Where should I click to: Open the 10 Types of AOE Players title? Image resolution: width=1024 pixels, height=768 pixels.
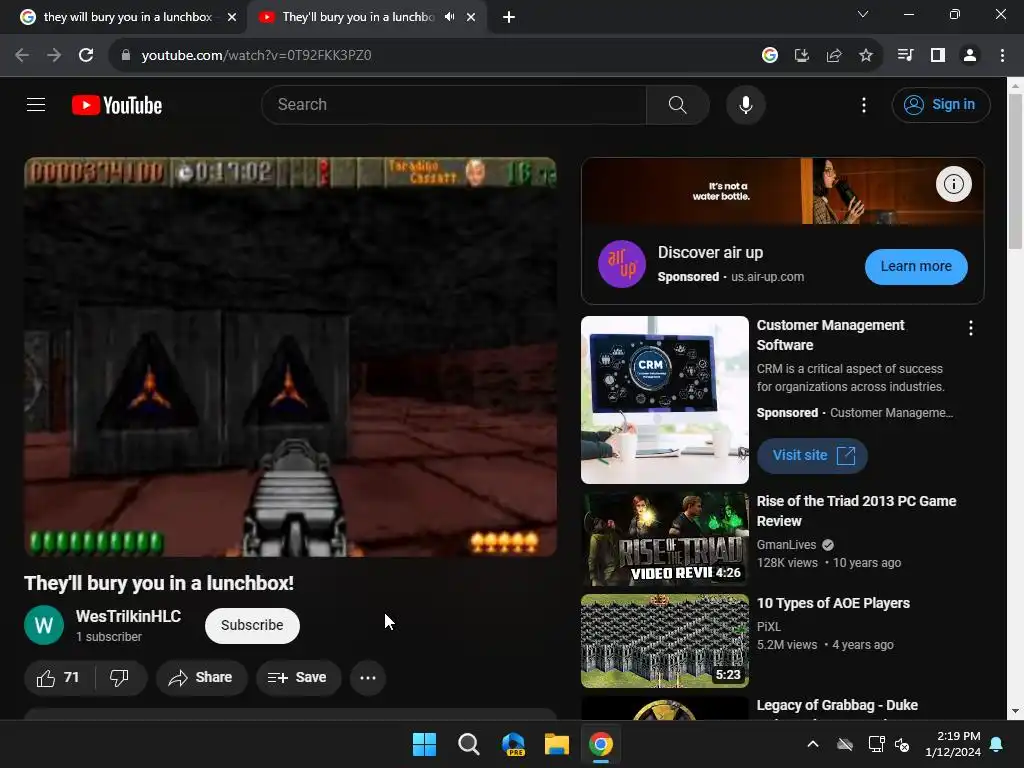[833, 603]
